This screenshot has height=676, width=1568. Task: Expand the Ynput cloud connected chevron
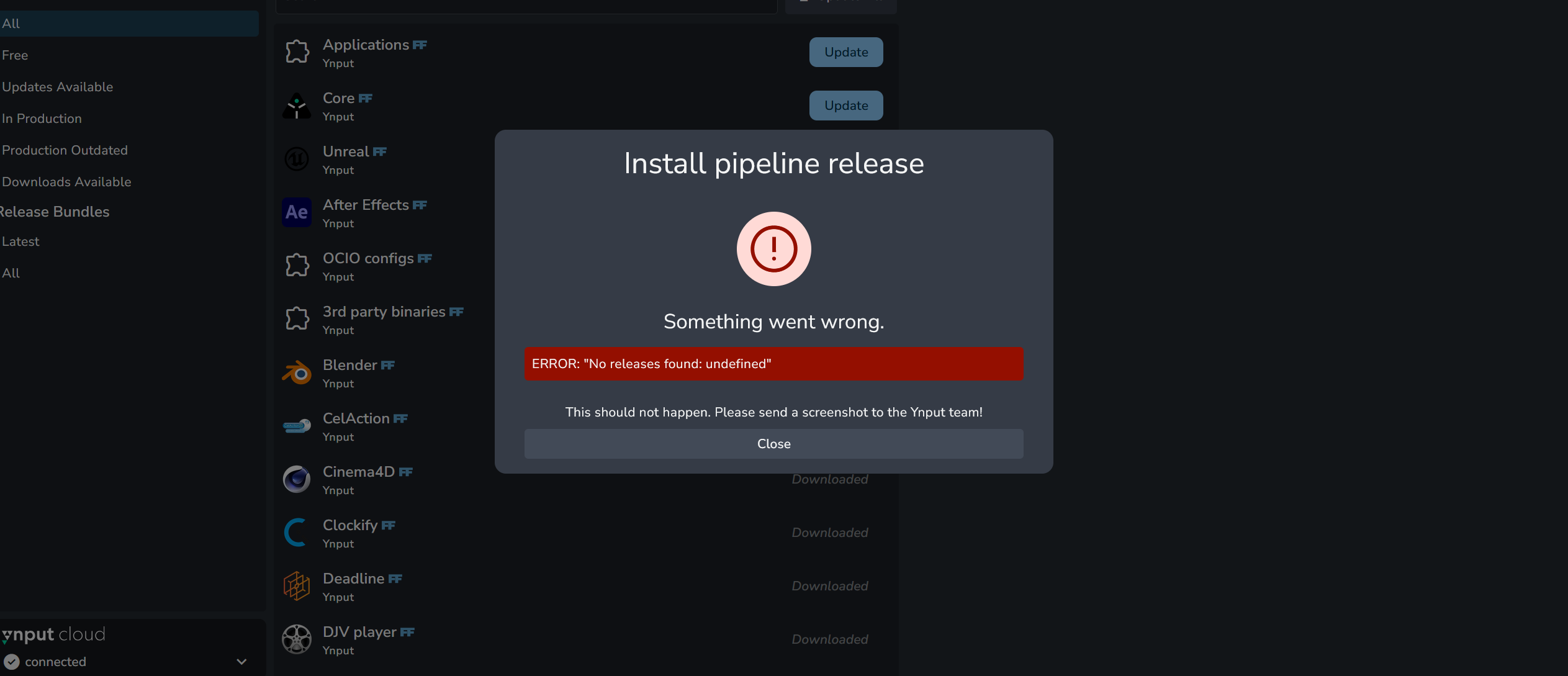(241, 662)
